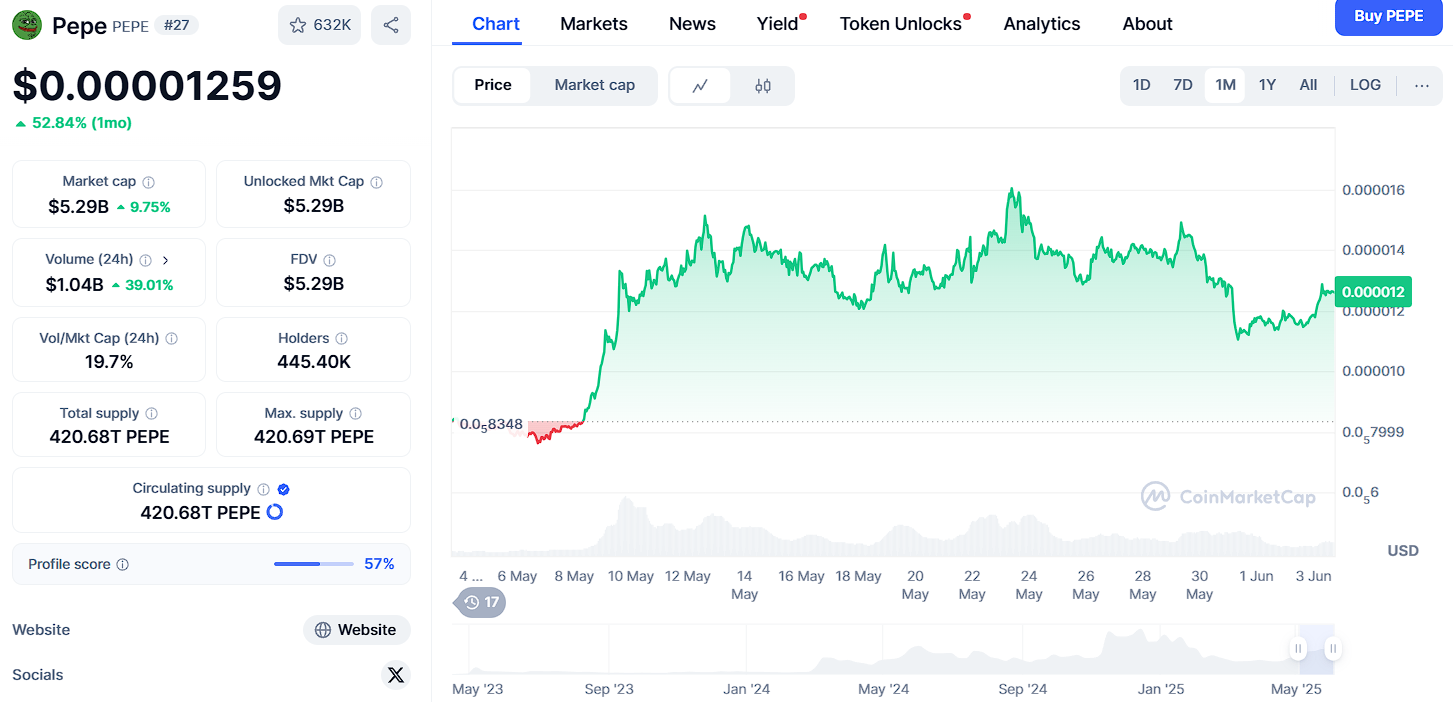
Task: Set chart range to 1D
Action: pyautogui.click(x=1141, y=85)
